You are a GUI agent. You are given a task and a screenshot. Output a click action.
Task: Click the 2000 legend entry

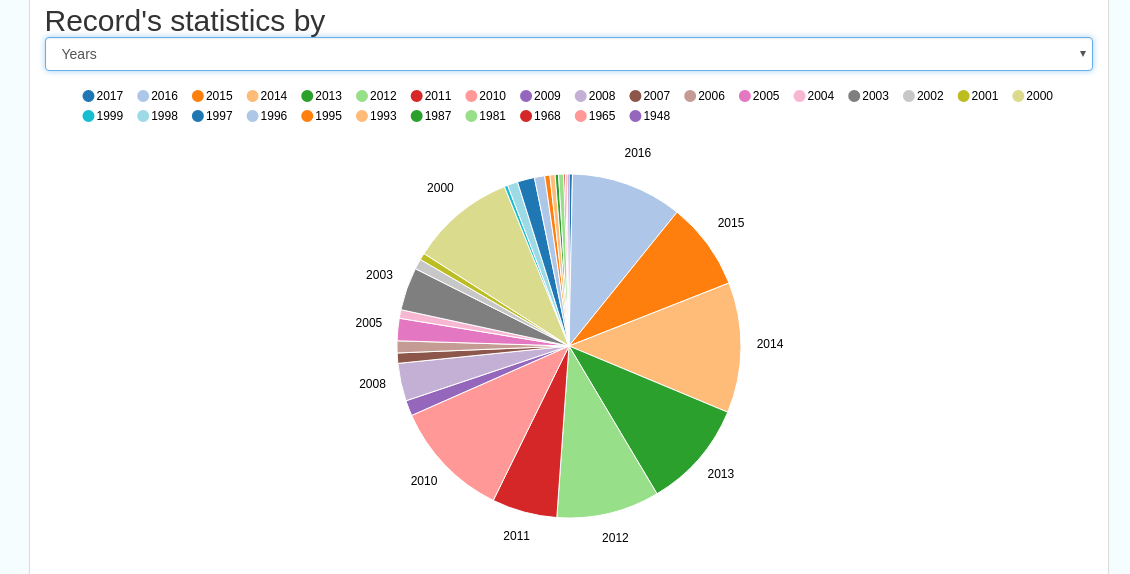pos(1033,96)
